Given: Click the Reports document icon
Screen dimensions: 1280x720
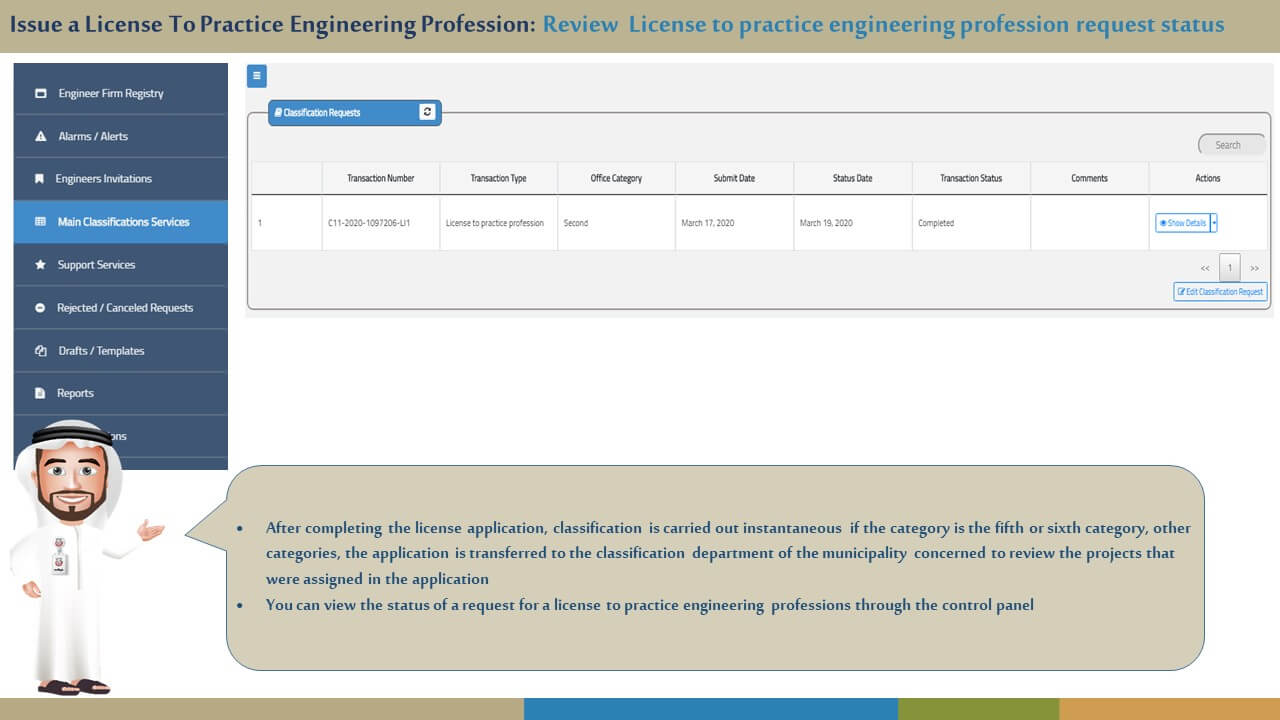Looking at the screenshot, I should coord(40,394).
